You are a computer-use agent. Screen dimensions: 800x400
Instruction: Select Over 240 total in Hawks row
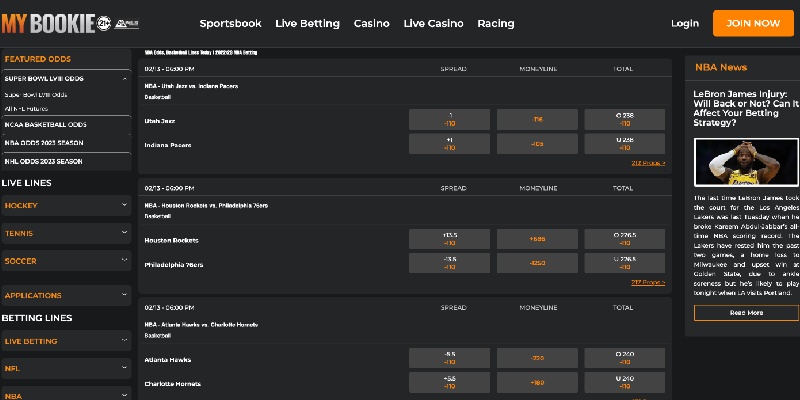624,358
